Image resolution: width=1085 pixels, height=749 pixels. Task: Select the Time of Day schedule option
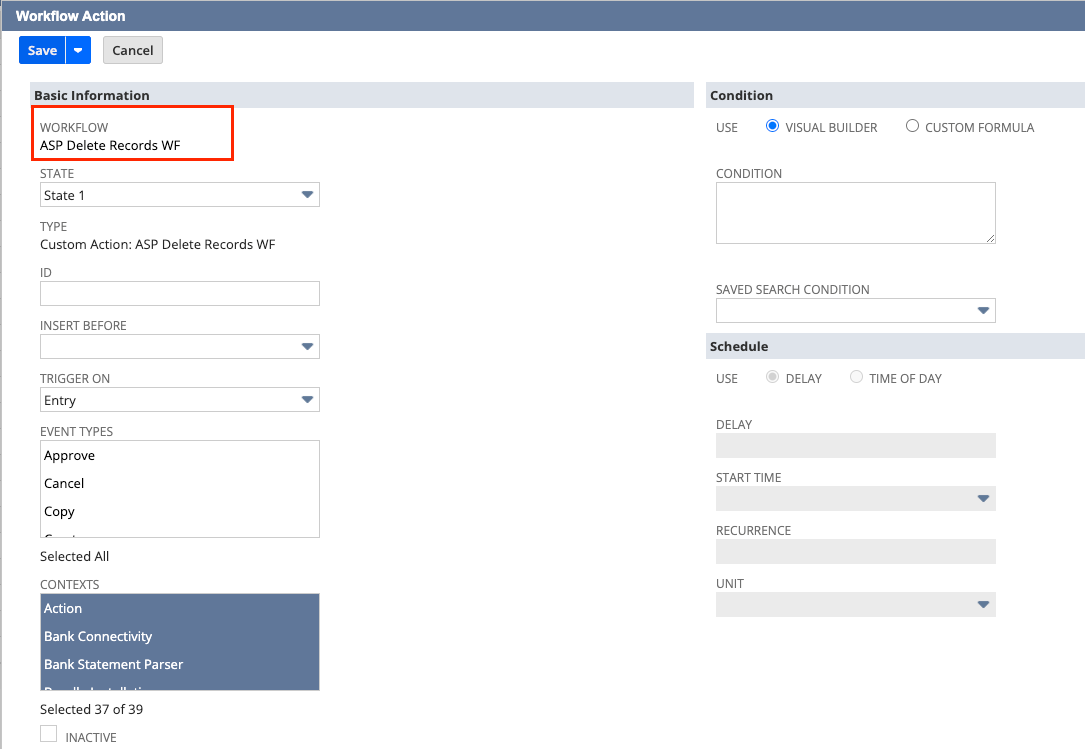coord(856,377)
